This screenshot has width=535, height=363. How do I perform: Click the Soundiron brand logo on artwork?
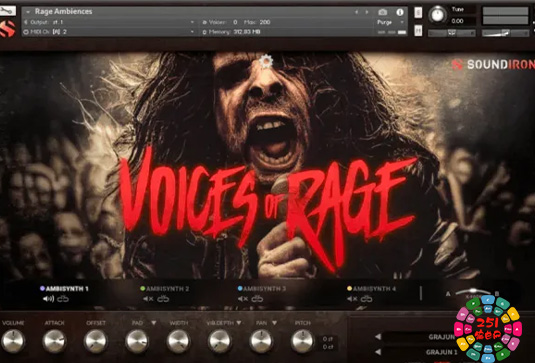pos(493,64)
